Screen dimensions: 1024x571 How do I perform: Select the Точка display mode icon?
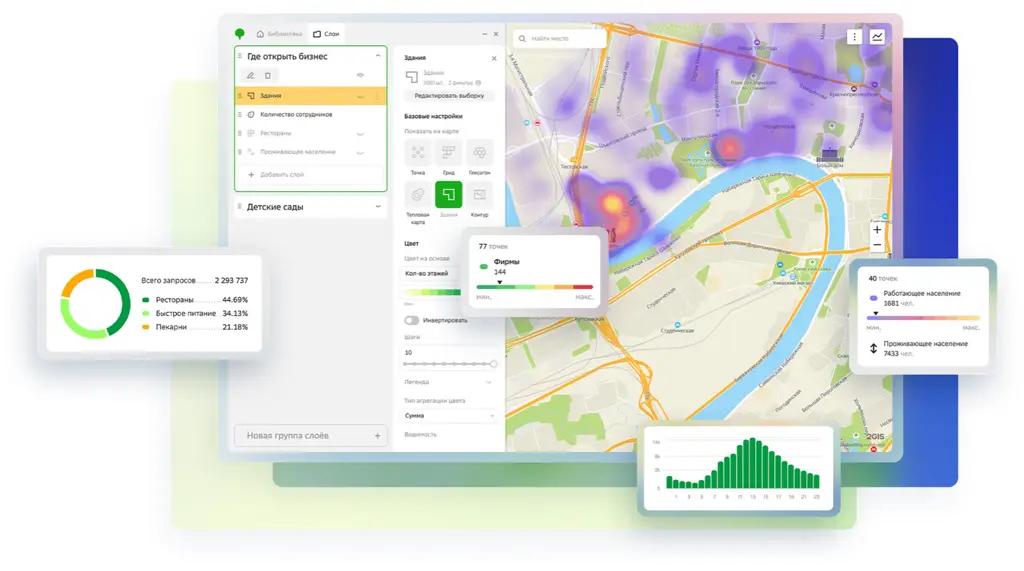click(x=418, y=153)
